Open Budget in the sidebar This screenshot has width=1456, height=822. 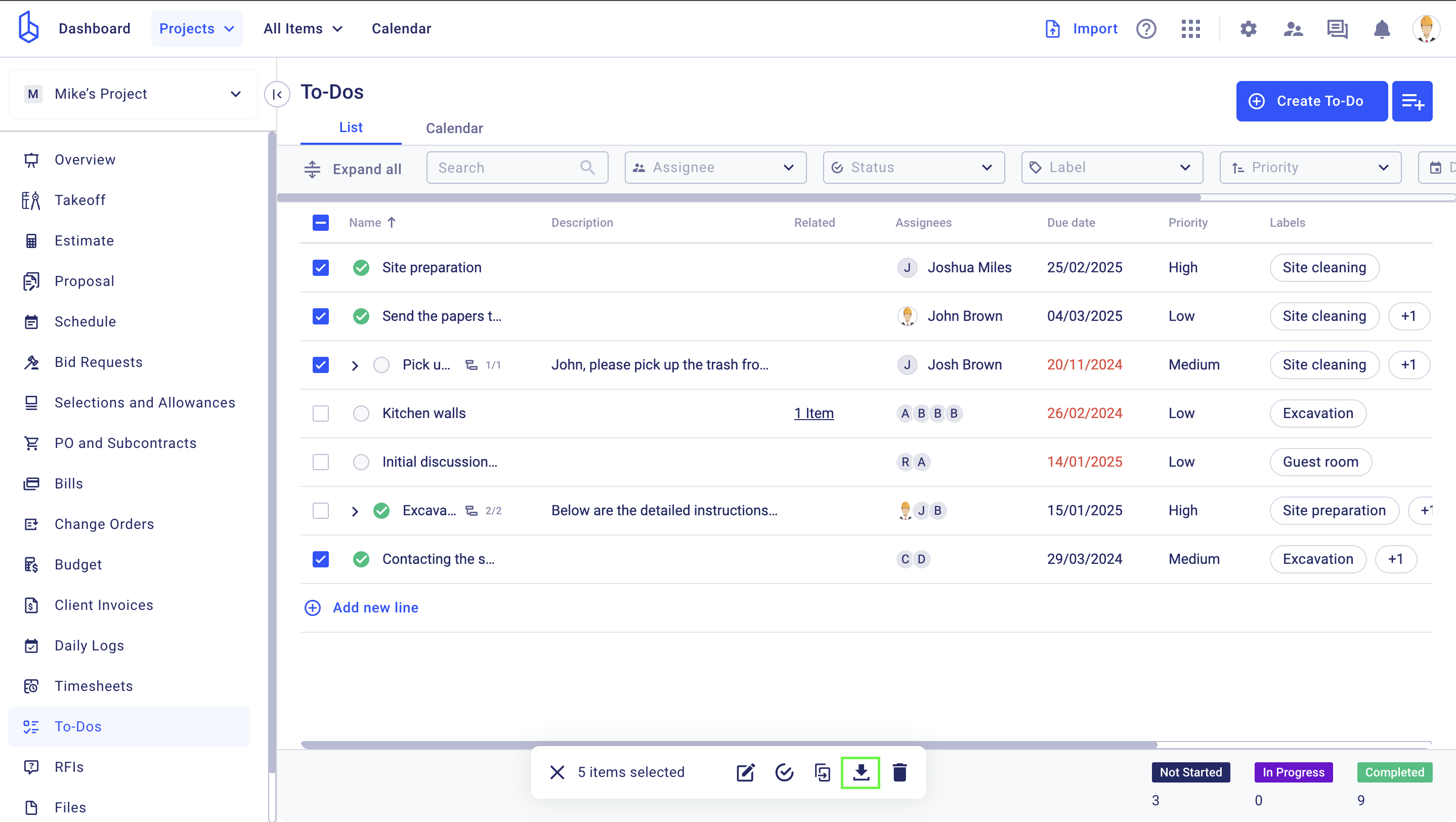(129, 565)
